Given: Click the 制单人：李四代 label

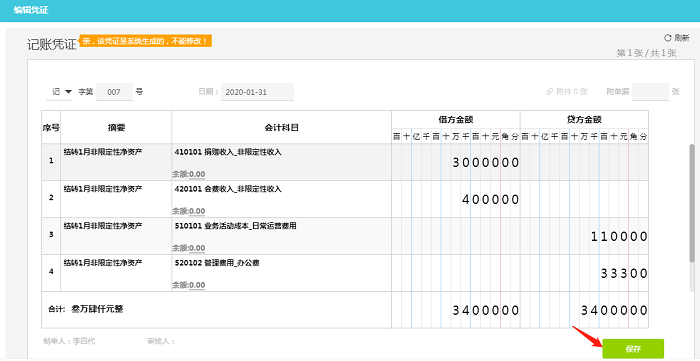Looking at the screenshot, I should [x=69, y=341].
